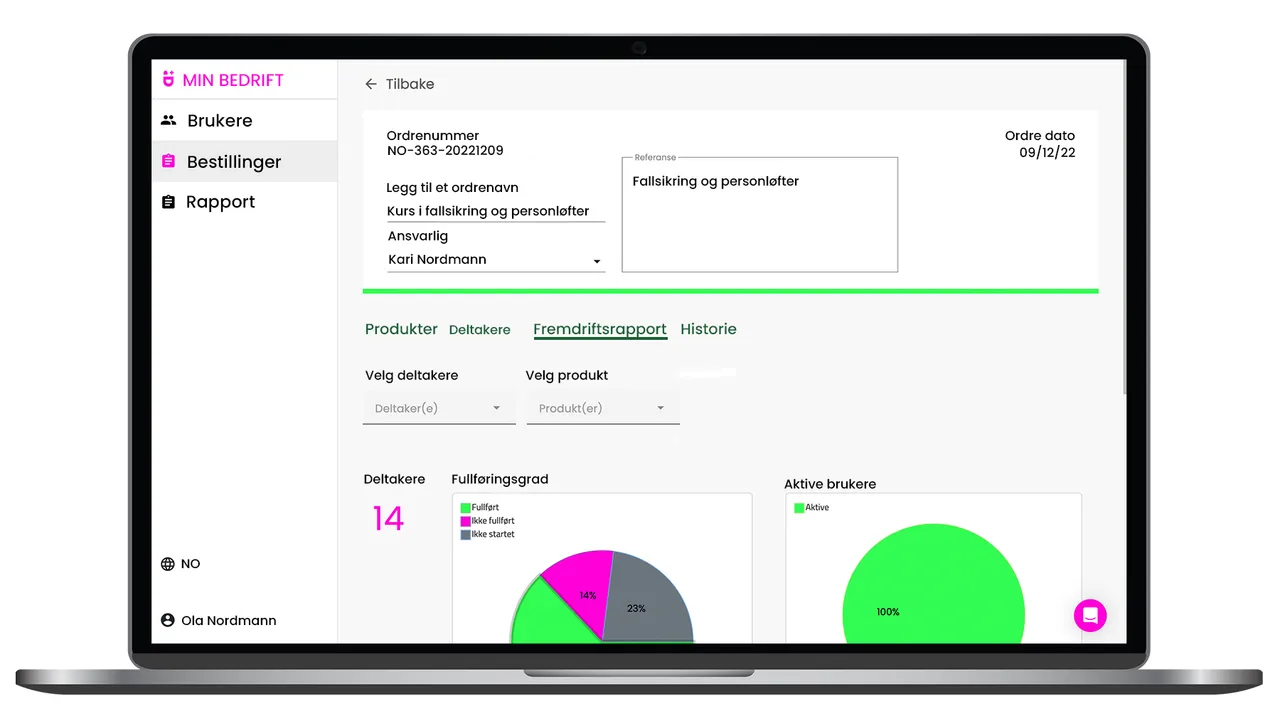The image size is (1280, 711).
Task: Switch to the Produkter tab
Action: (401, 329)
